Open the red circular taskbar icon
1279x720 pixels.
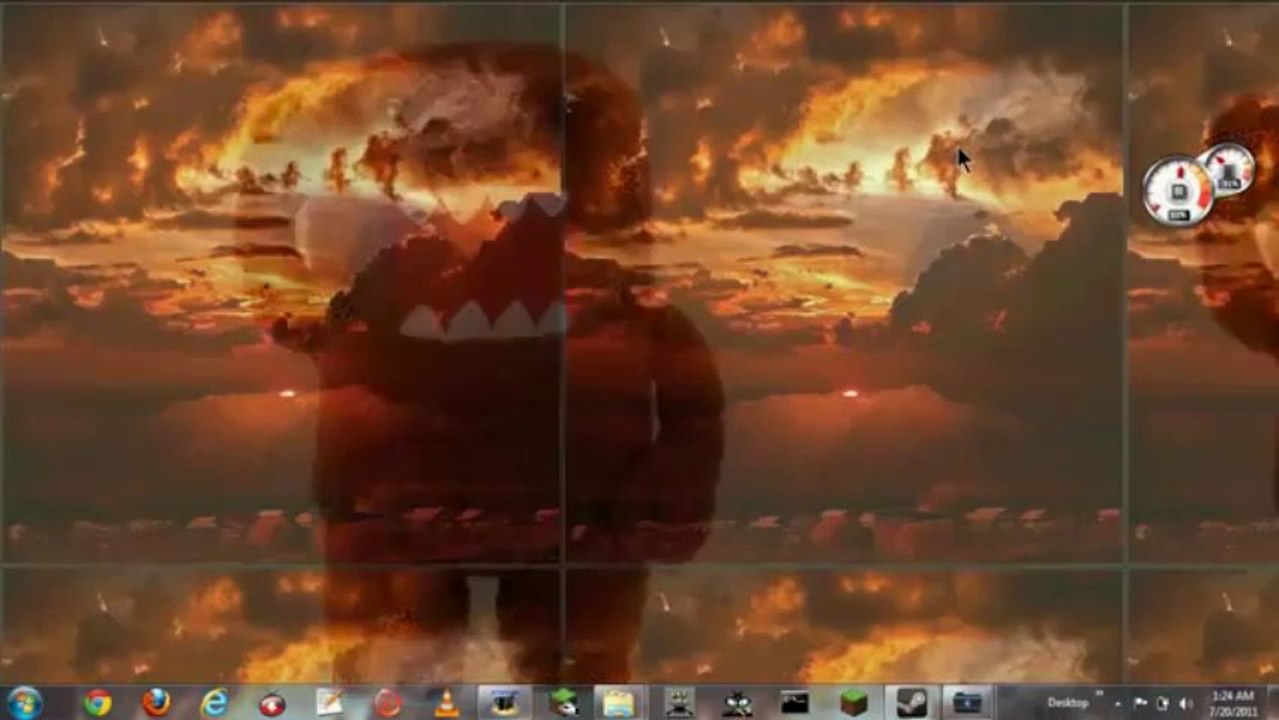click(x=388, y=704)
